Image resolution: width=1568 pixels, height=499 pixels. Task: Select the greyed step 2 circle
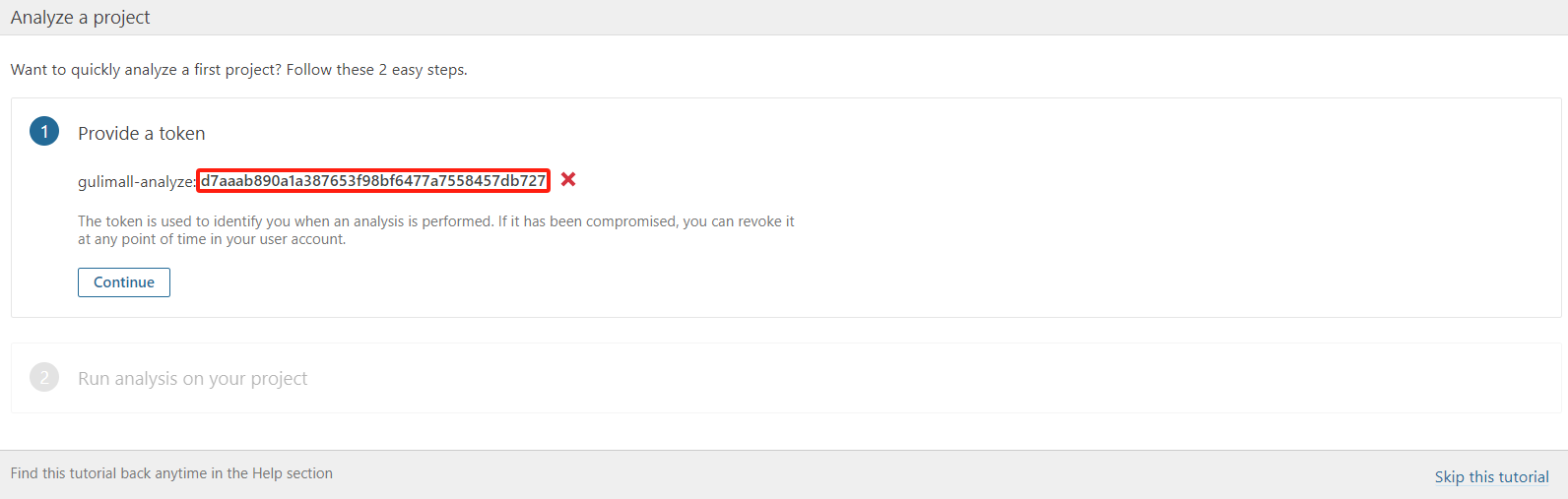[44, 377]
